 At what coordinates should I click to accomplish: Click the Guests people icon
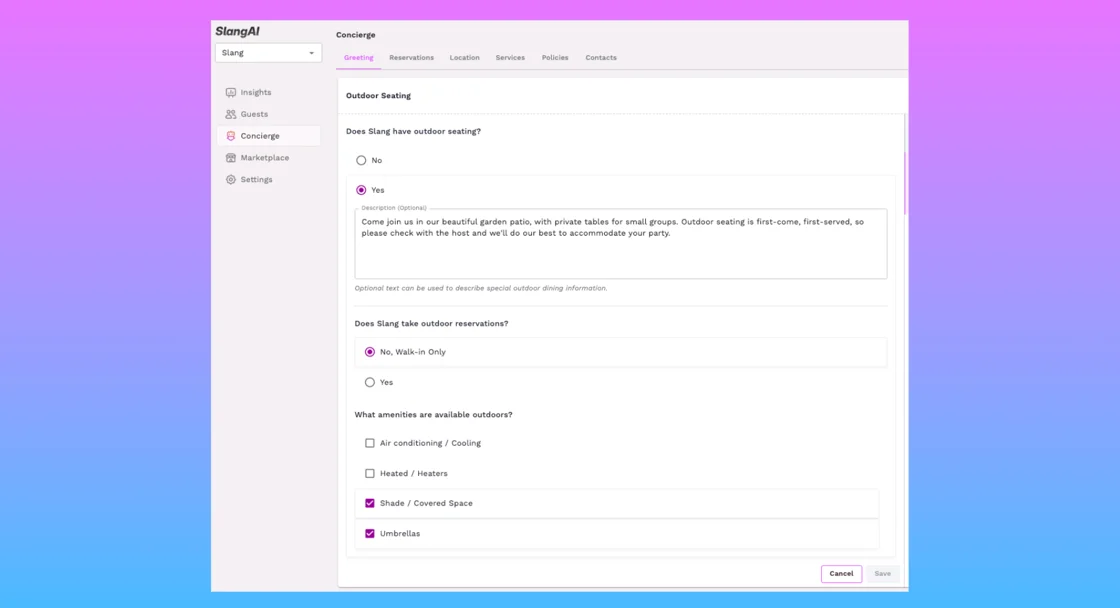point(231,114)
